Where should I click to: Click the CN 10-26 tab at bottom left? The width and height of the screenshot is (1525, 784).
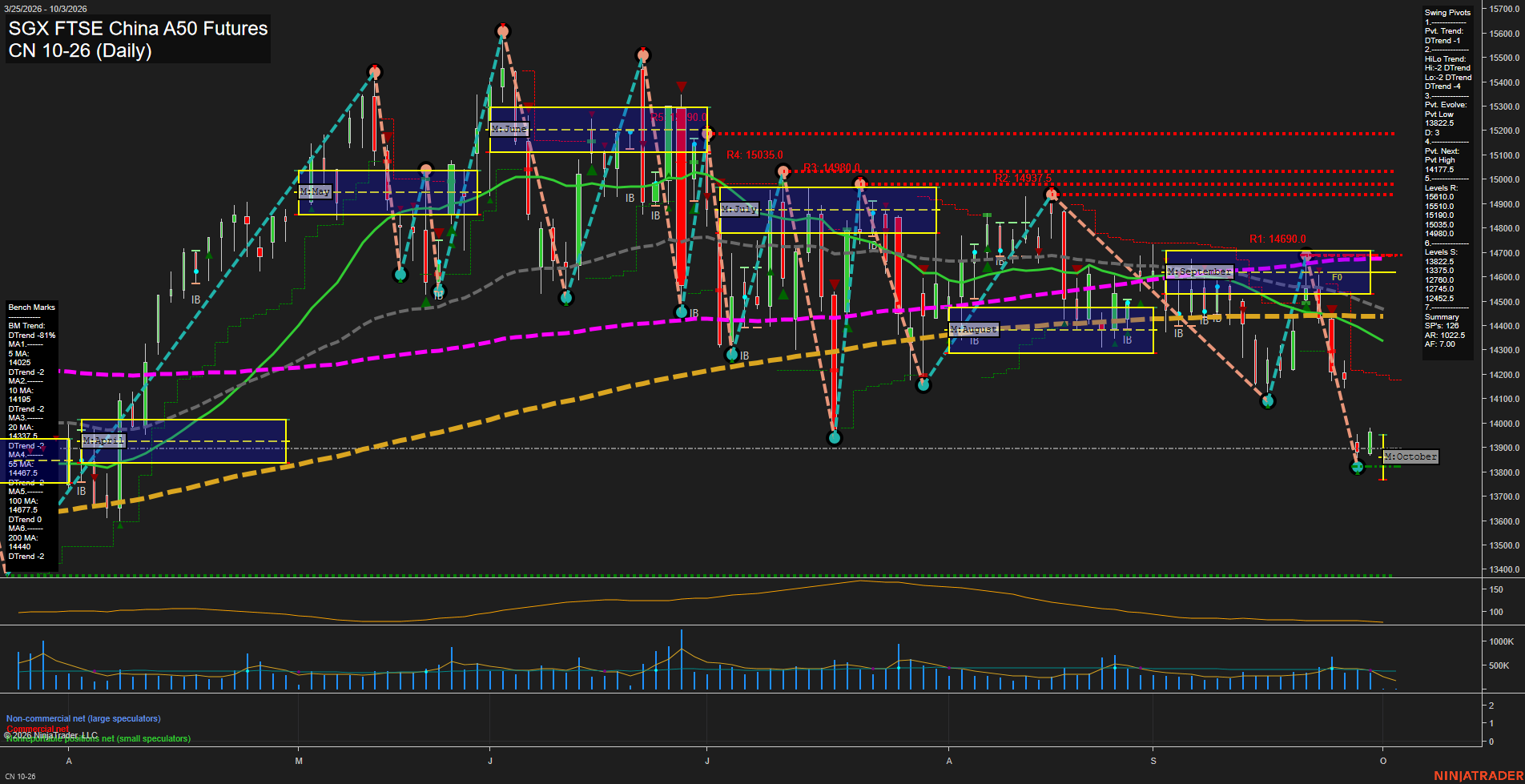(x=20, y=777)
